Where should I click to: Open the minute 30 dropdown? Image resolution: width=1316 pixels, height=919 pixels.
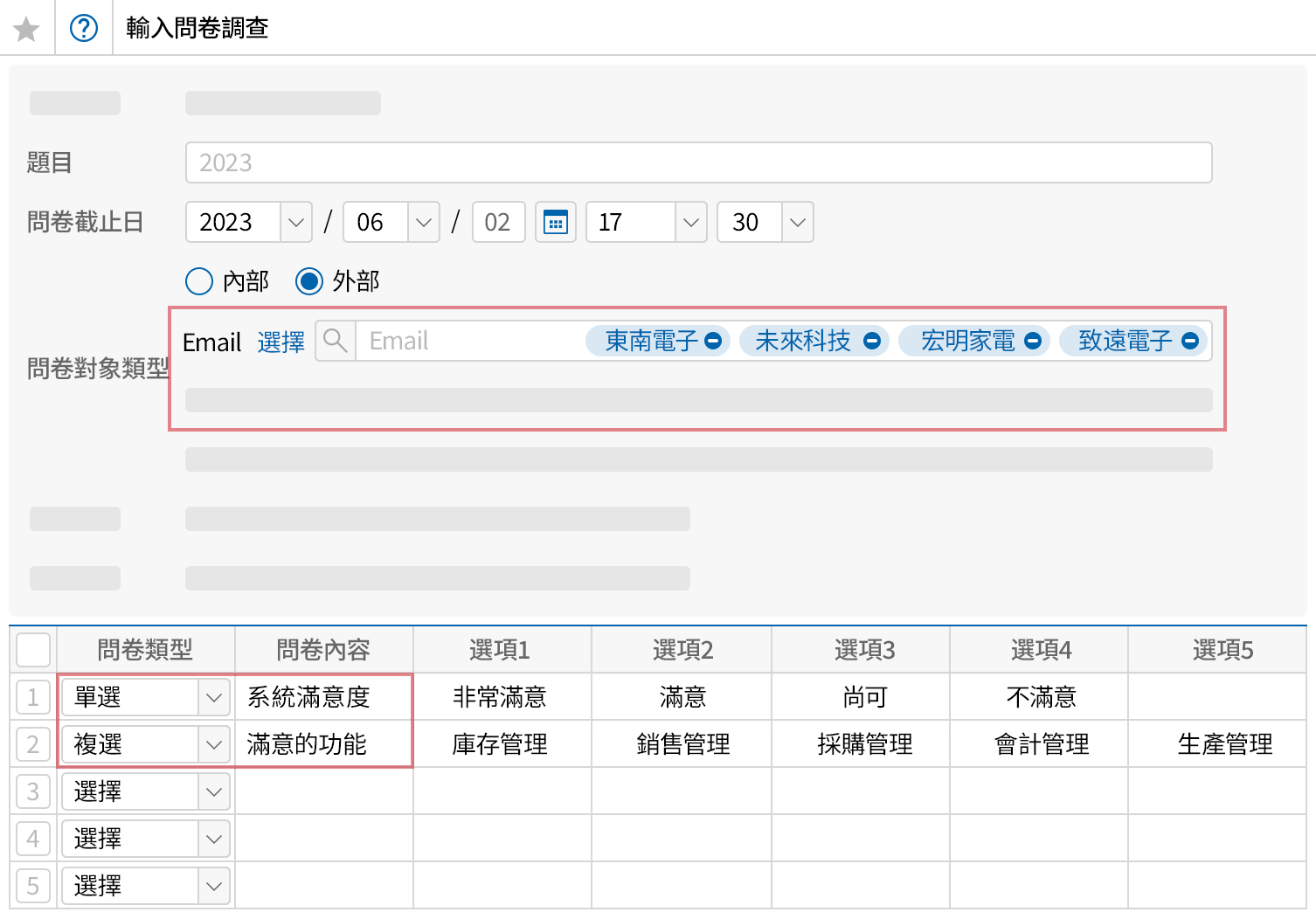(796, 222)
